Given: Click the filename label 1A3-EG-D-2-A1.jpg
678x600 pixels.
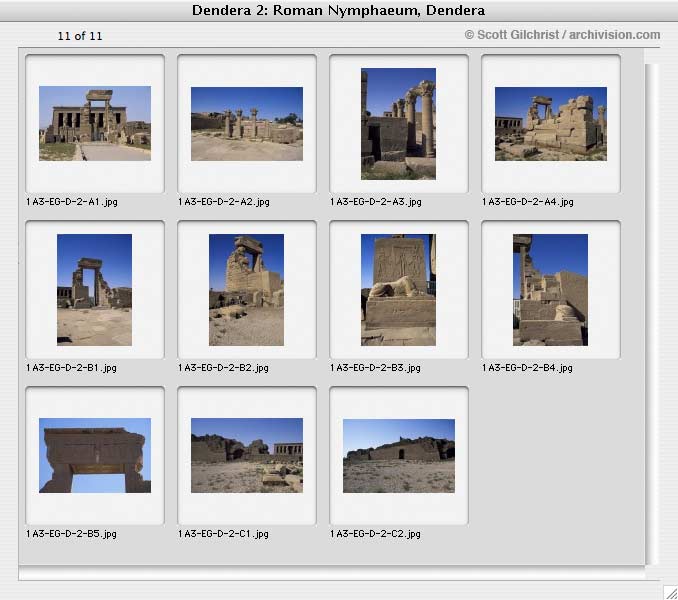Looking at the screenshot, I should tap(72, 202).
